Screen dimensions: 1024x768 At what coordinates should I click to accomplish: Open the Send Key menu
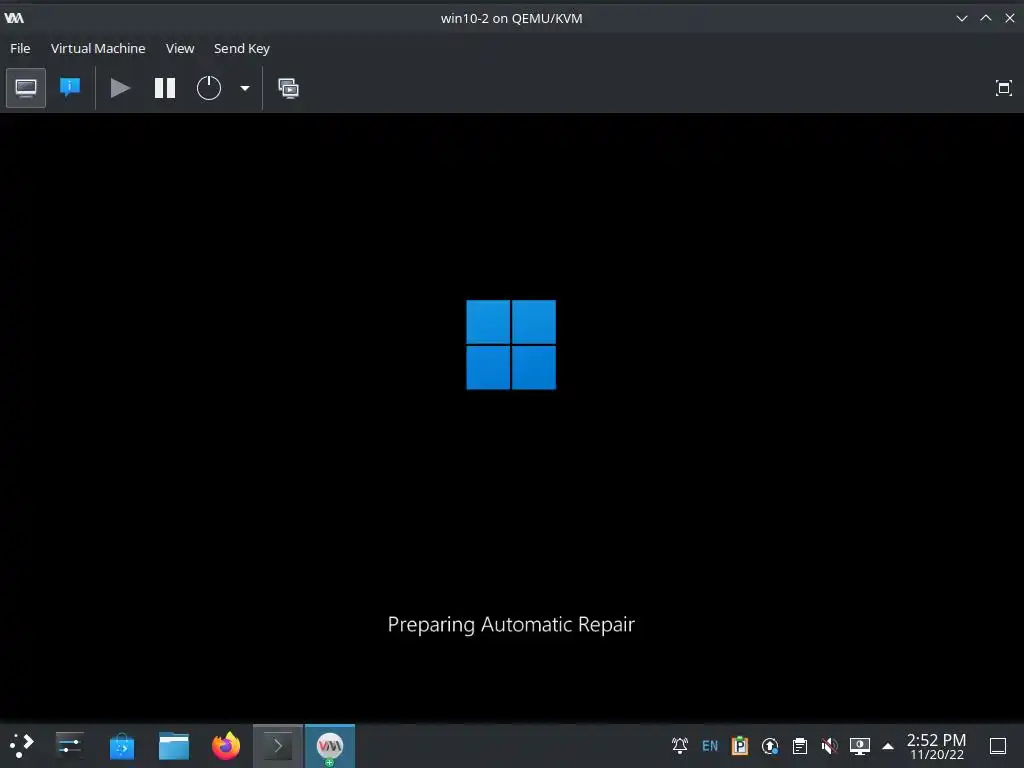242,48
